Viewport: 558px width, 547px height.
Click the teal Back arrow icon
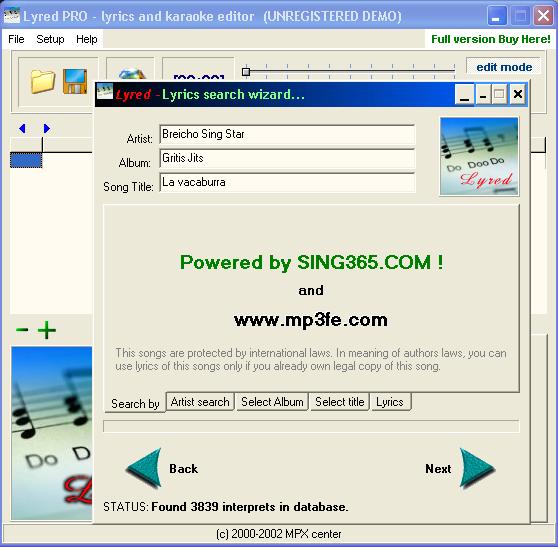click(x=144, y=468)
